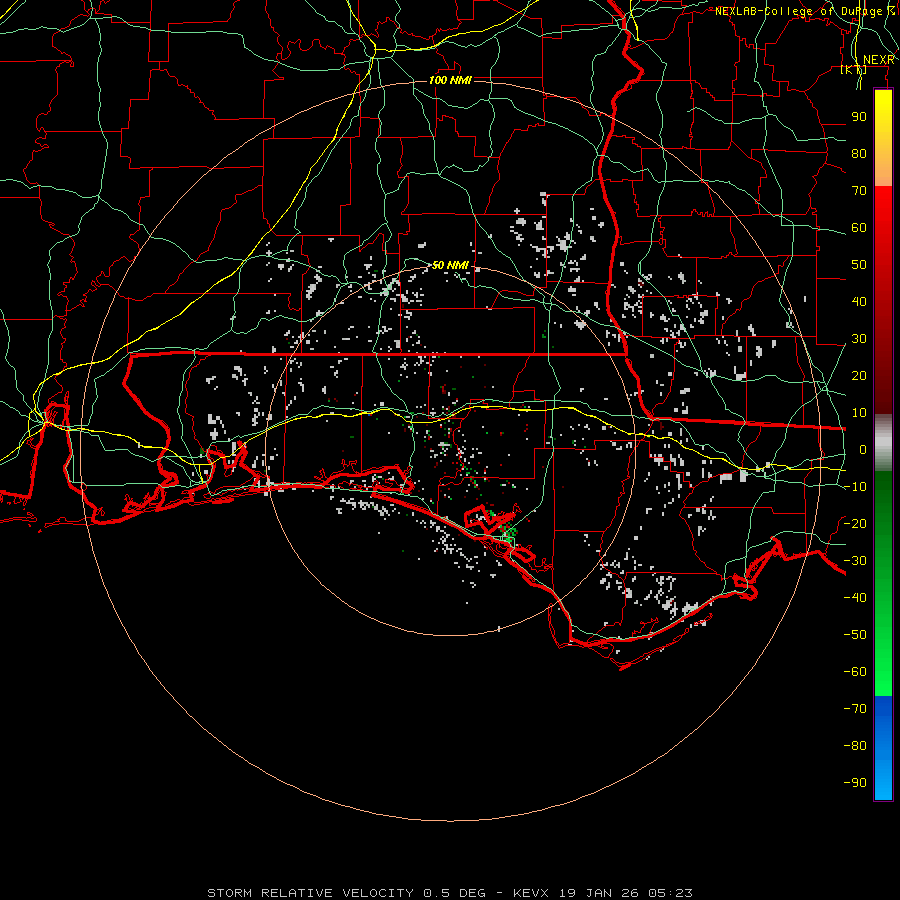The width and height of the screenshot is (900, 900).
Task: Click the -10 value on velocity scale
Action: pyautogui.click(x=855, y=487)
